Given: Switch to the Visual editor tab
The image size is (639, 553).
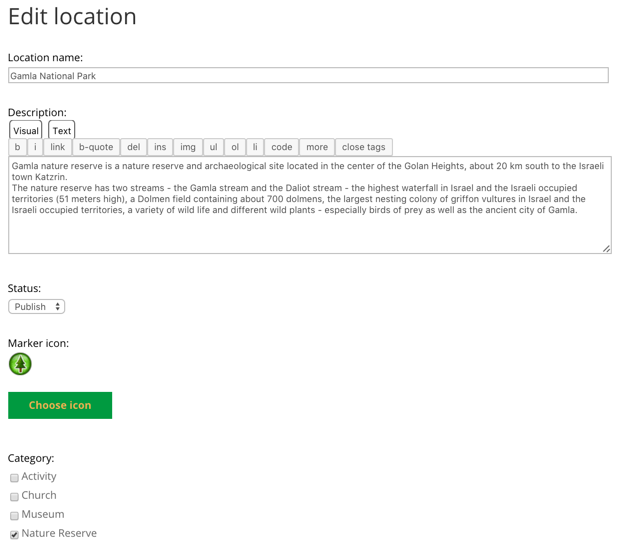Looking at the screenshot, I should pos(26,130).
